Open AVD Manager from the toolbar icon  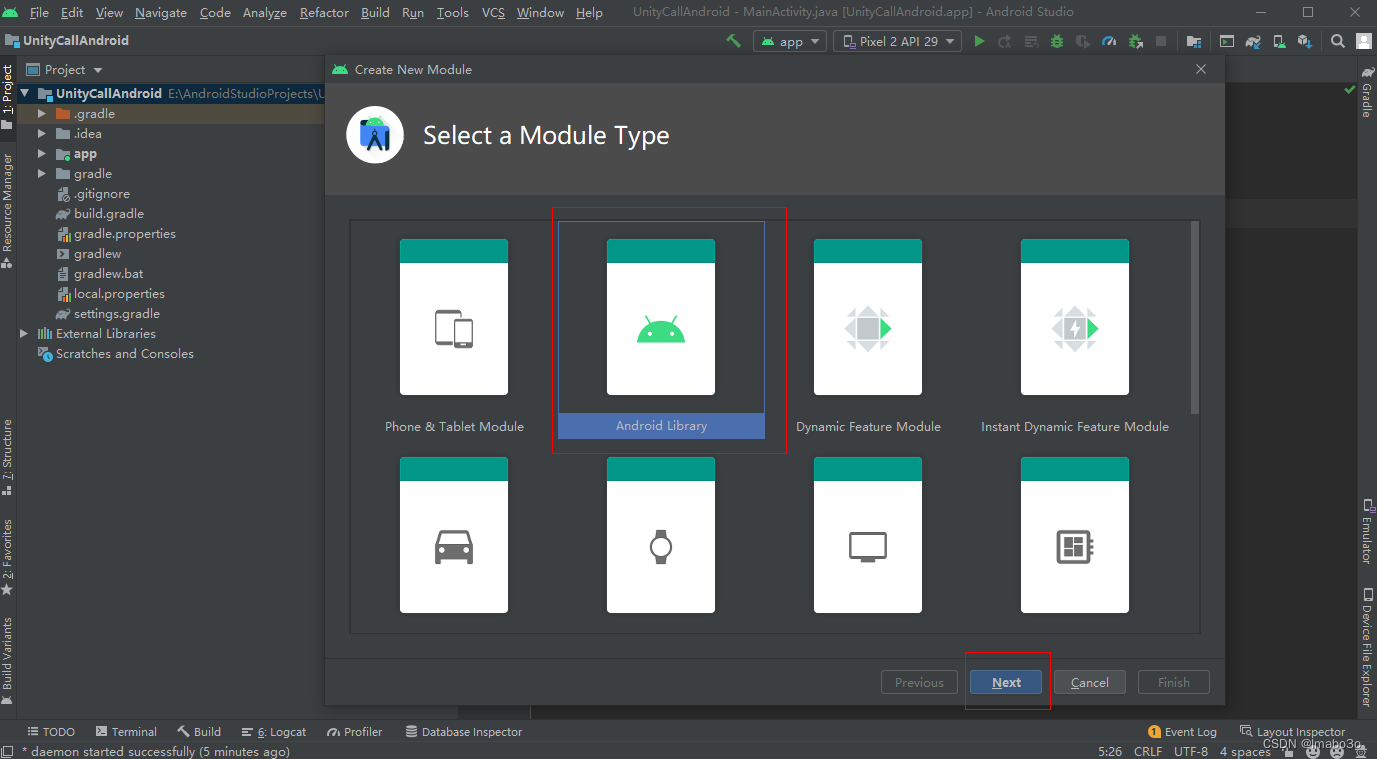[x=1279, y=41]
